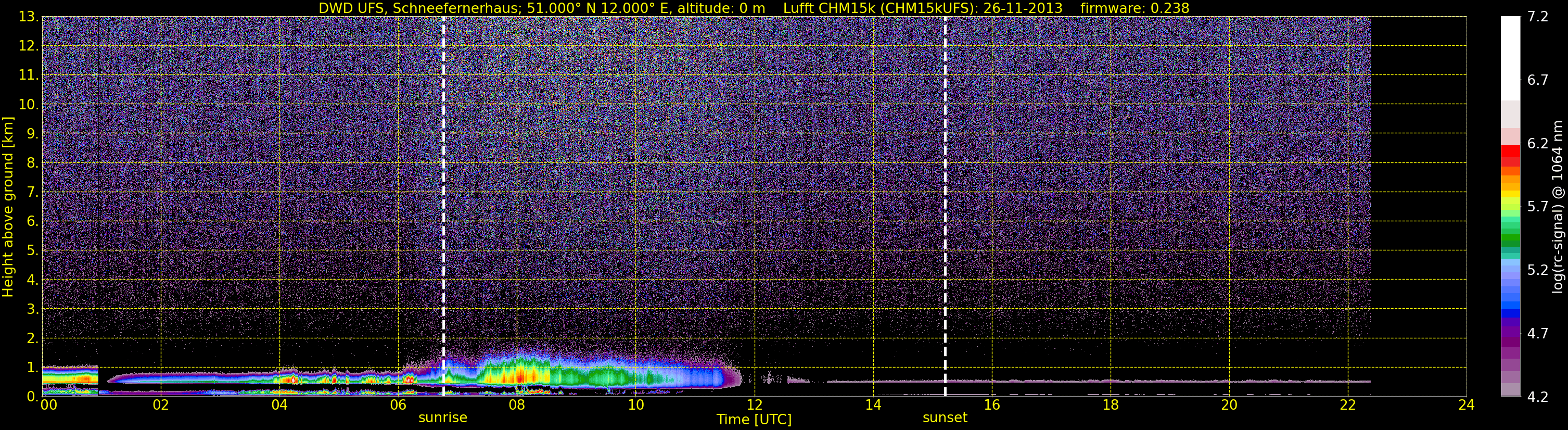
Task: Click the '4.7' colorbar scale value
Action: tap(1538, 334)
